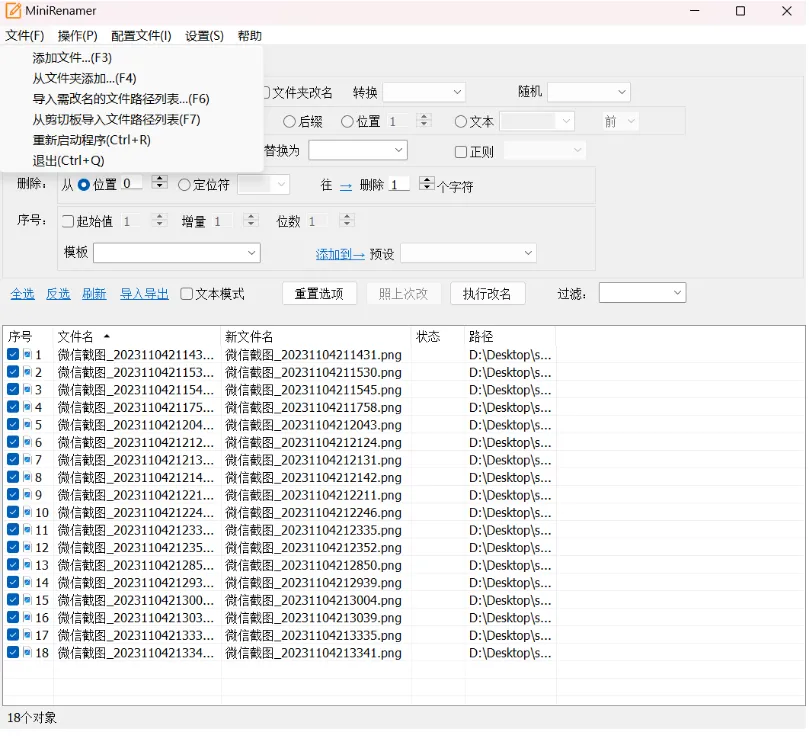Screen dimensions: 809x739
Task: Click the stepper for 删除 character count
Action: pos(427,183)
